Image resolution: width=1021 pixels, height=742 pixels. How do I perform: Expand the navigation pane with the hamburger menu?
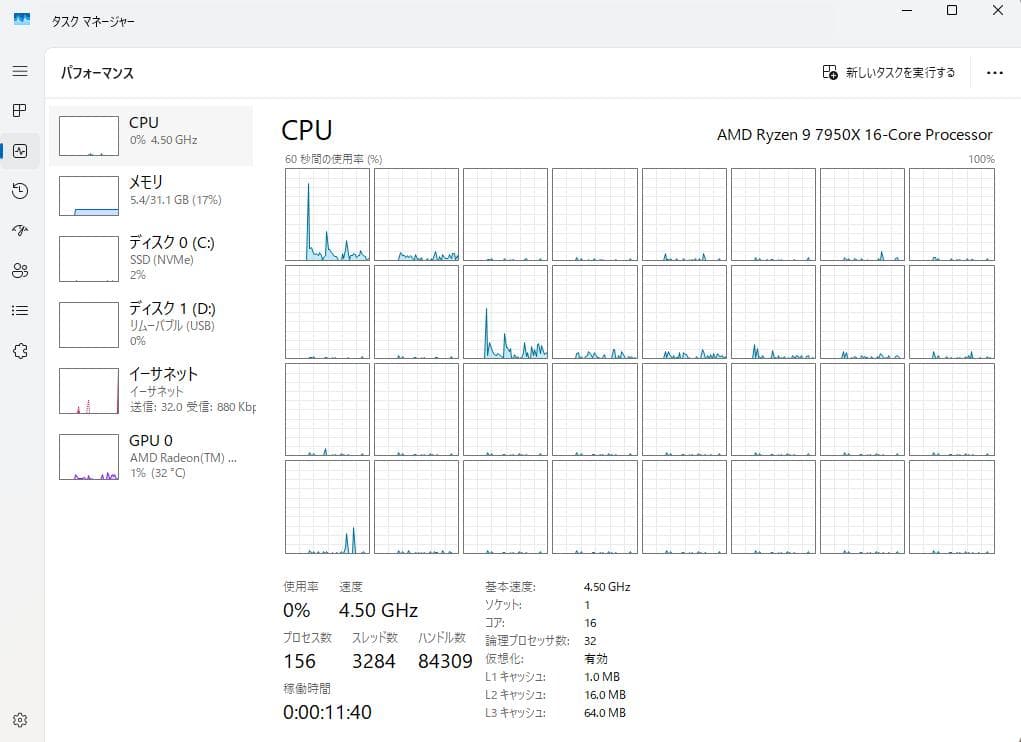pyautogui.click(x=20, y=71)
